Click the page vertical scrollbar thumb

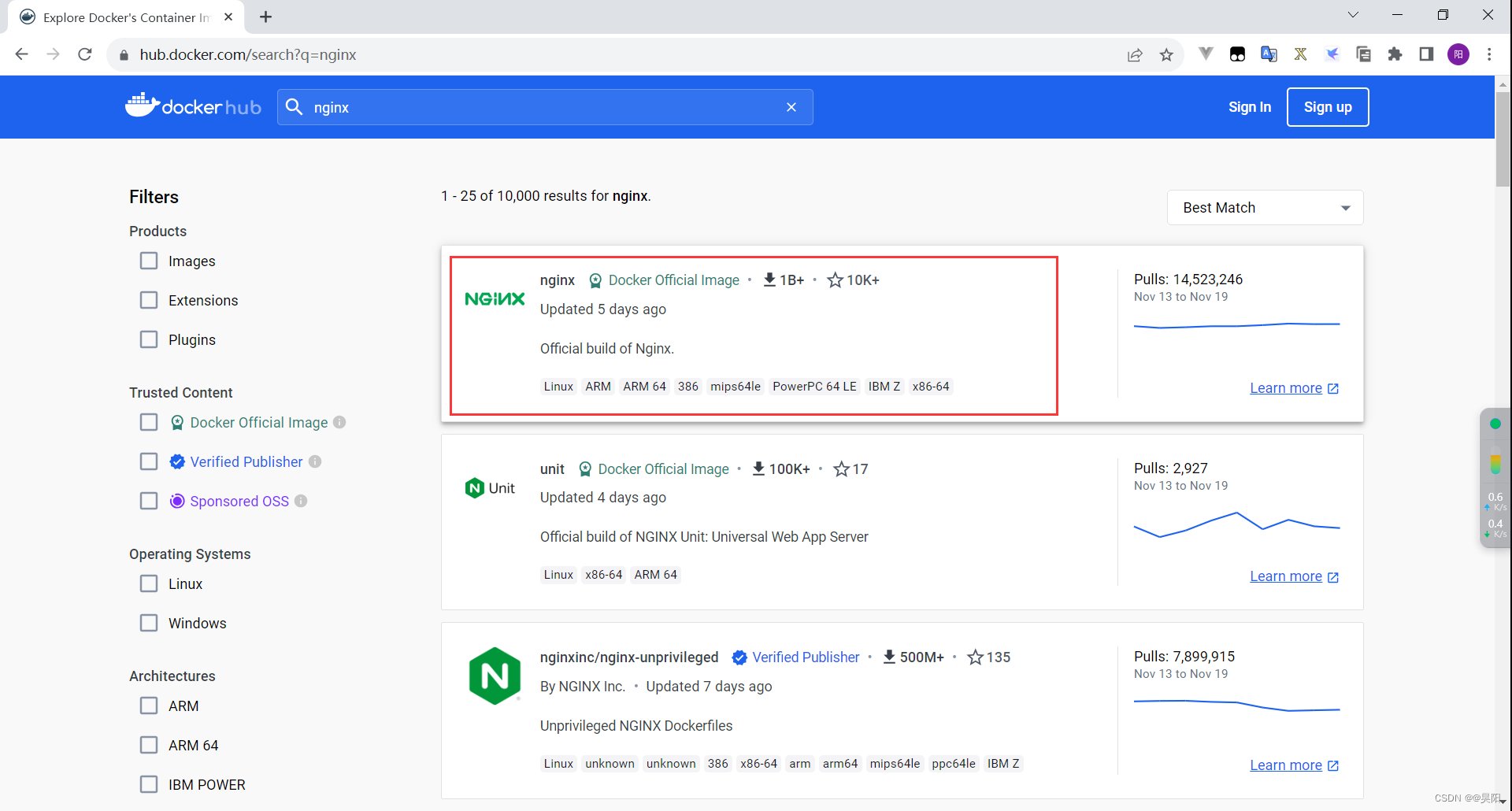1503,139
